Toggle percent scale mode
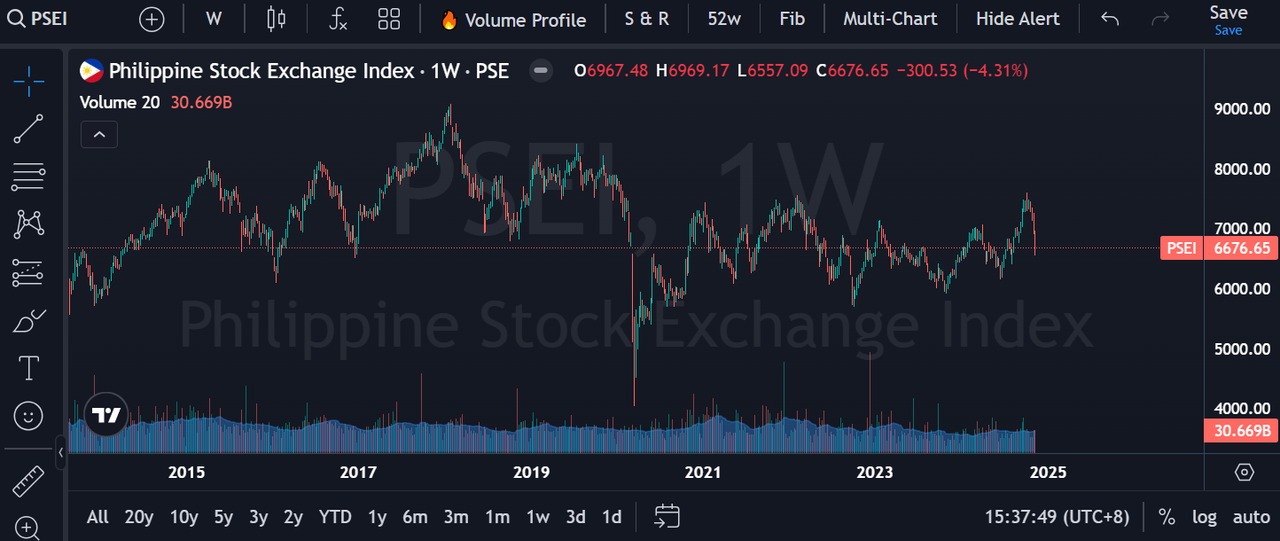The height and width of the screenshot is (541, 1280). pyautogui.click(x=1167, y=517)
